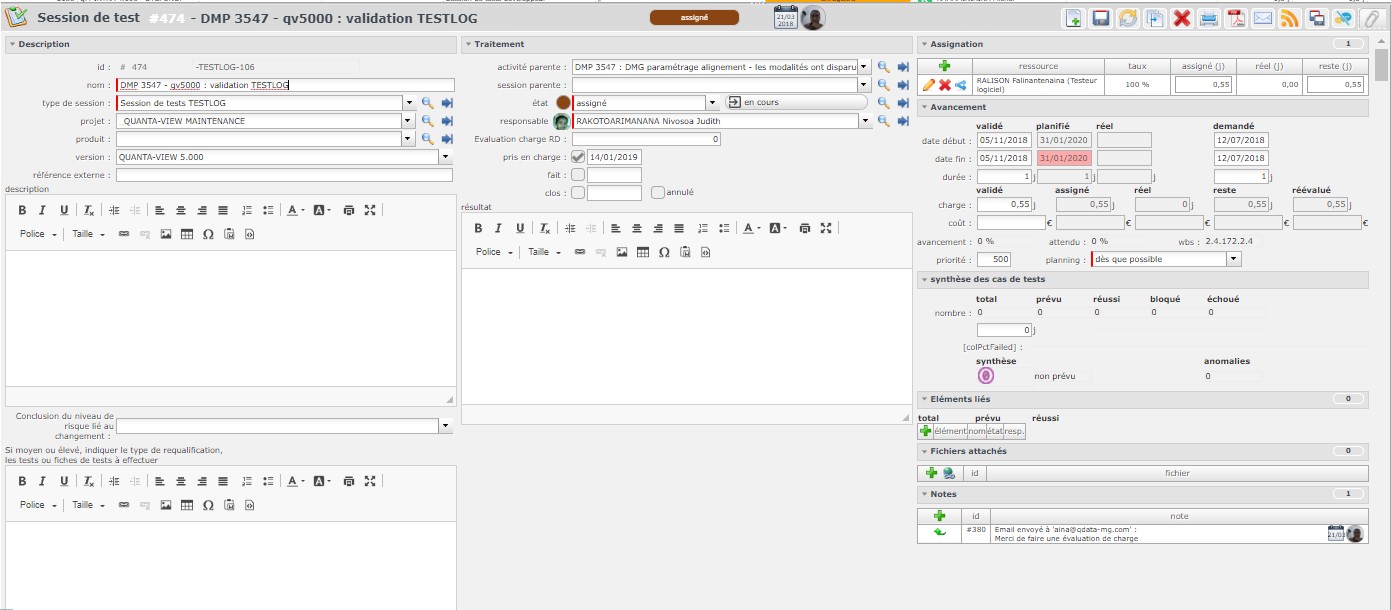
Task: Expand the 'version' QUANTA-VIEW 5.000 dropdown
Action: [x=445, y=157]
